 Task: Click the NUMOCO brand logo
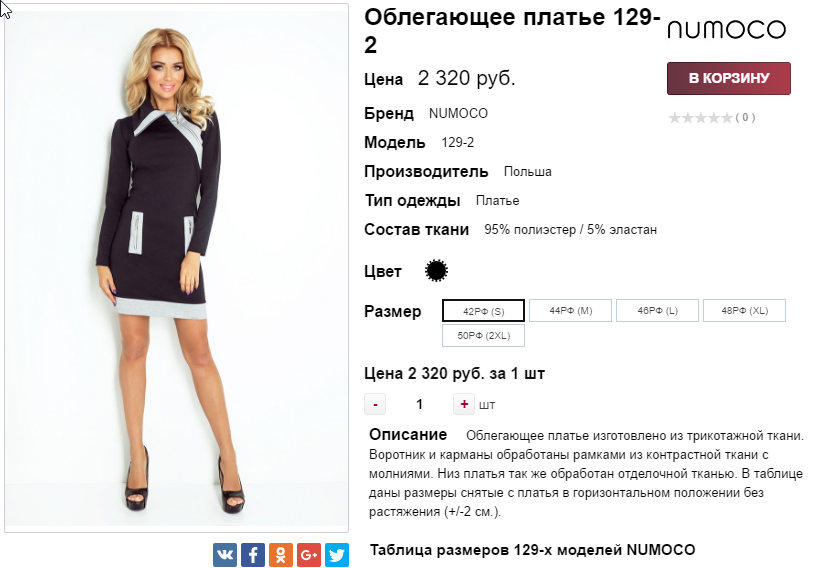point(727,29)
